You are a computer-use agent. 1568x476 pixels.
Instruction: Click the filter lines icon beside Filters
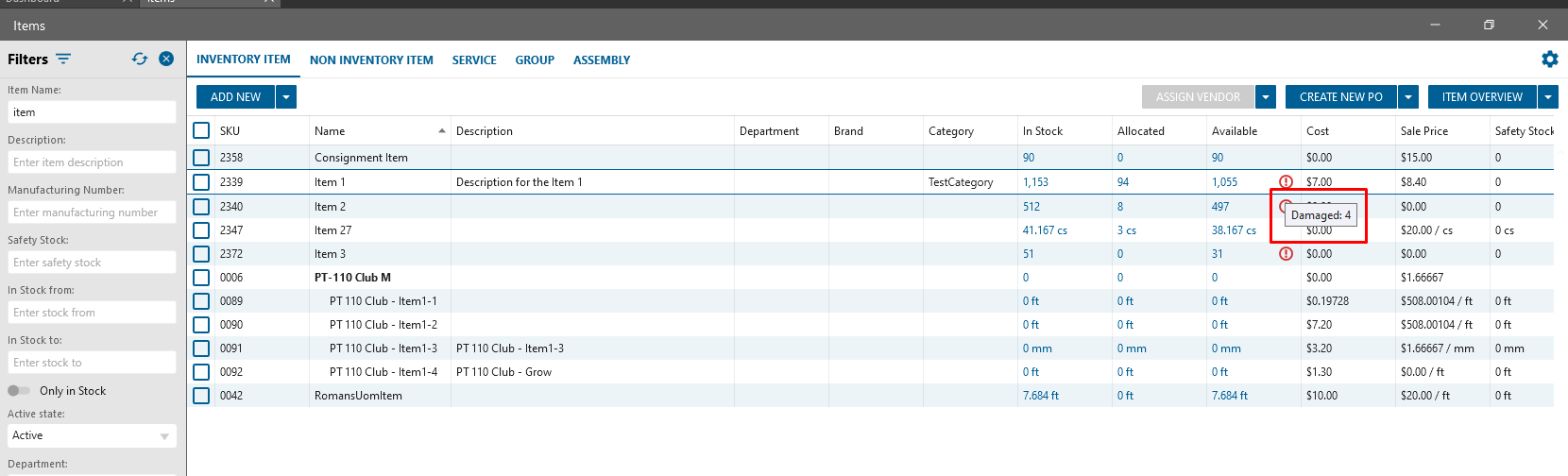63,59
